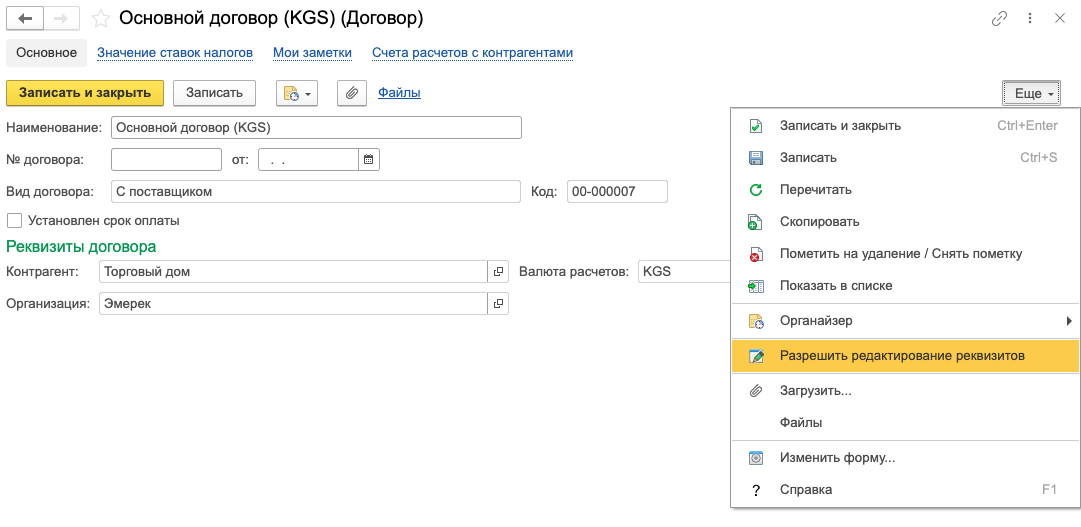
Task: Close the contract form with X
Action: click(1060, 19)
